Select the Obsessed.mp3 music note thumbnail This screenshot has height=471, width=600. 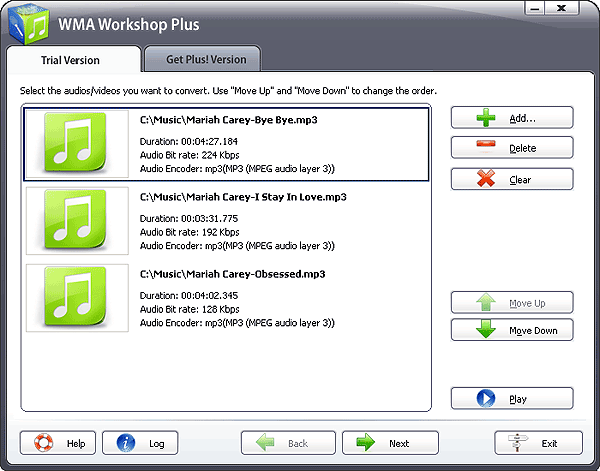[x=77, y=298]
